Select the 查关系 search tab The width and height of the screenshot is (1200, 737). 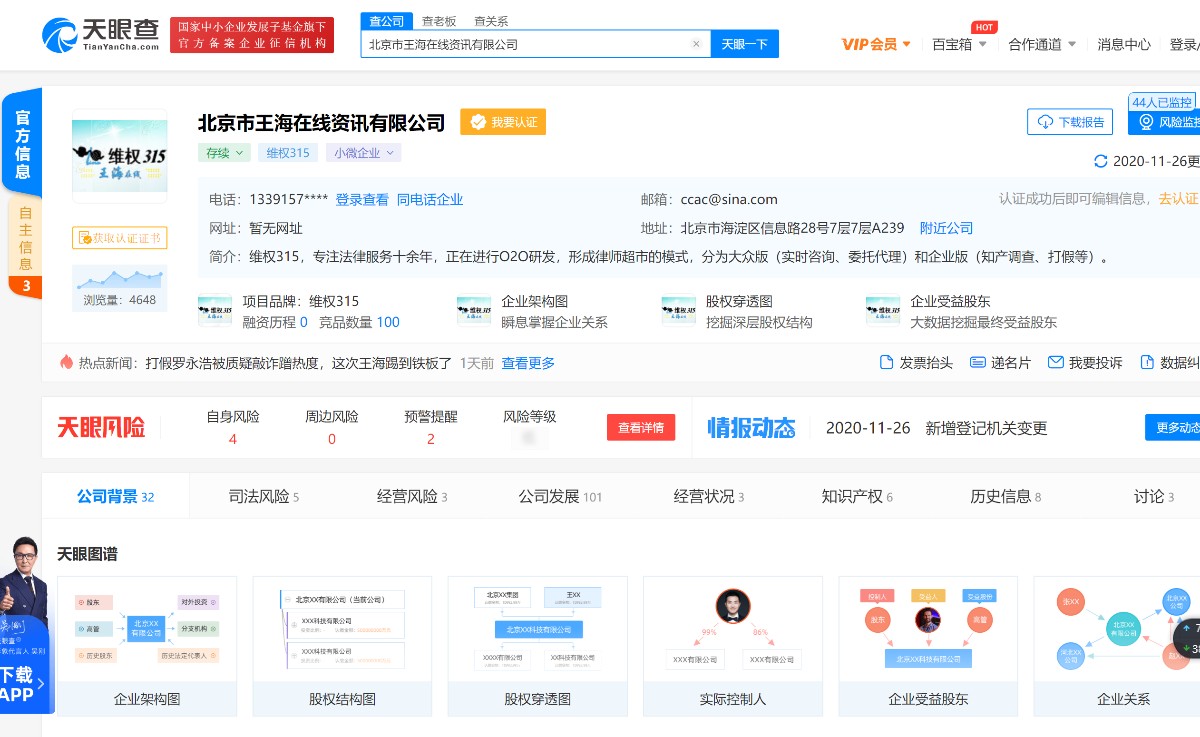pyautogui.click(x=491, y=20)
